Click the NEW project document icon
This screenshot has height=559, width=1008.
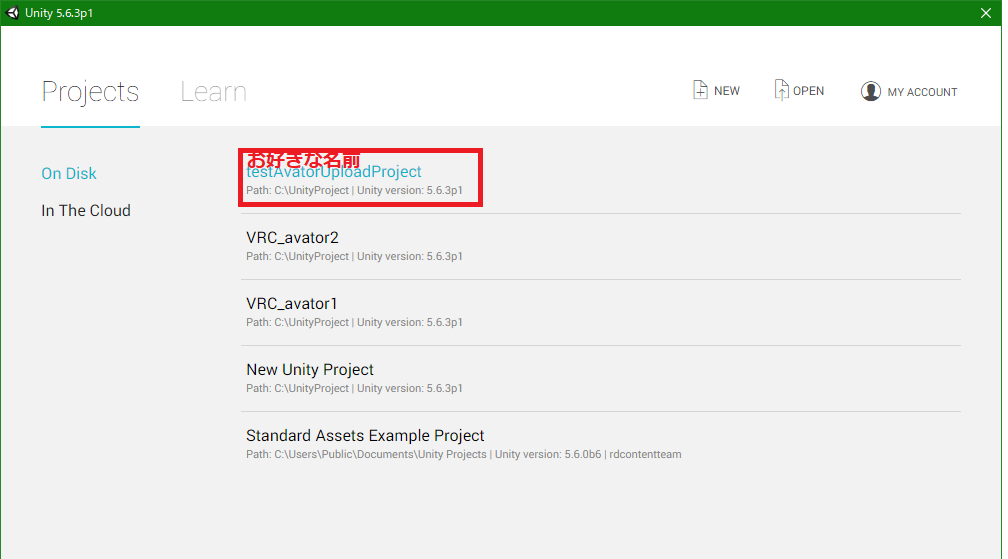700,90
